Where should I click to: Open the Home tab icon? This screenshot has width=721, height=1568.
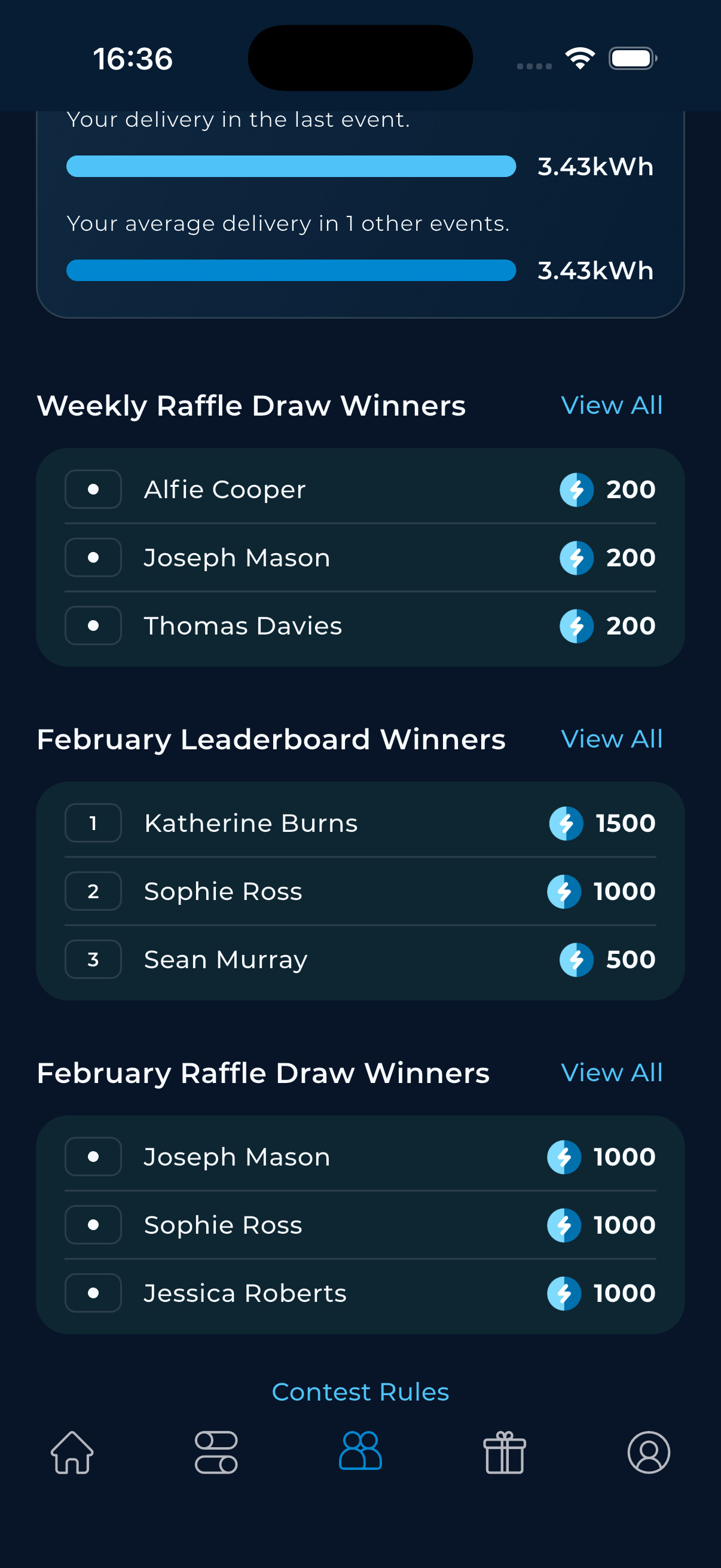[x=72, y=1453]
